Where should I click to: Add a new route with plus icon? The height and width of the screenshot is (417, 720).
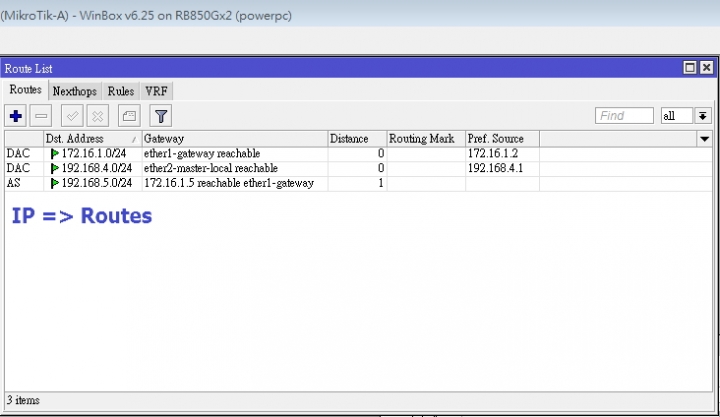click(x=16, y=116)
